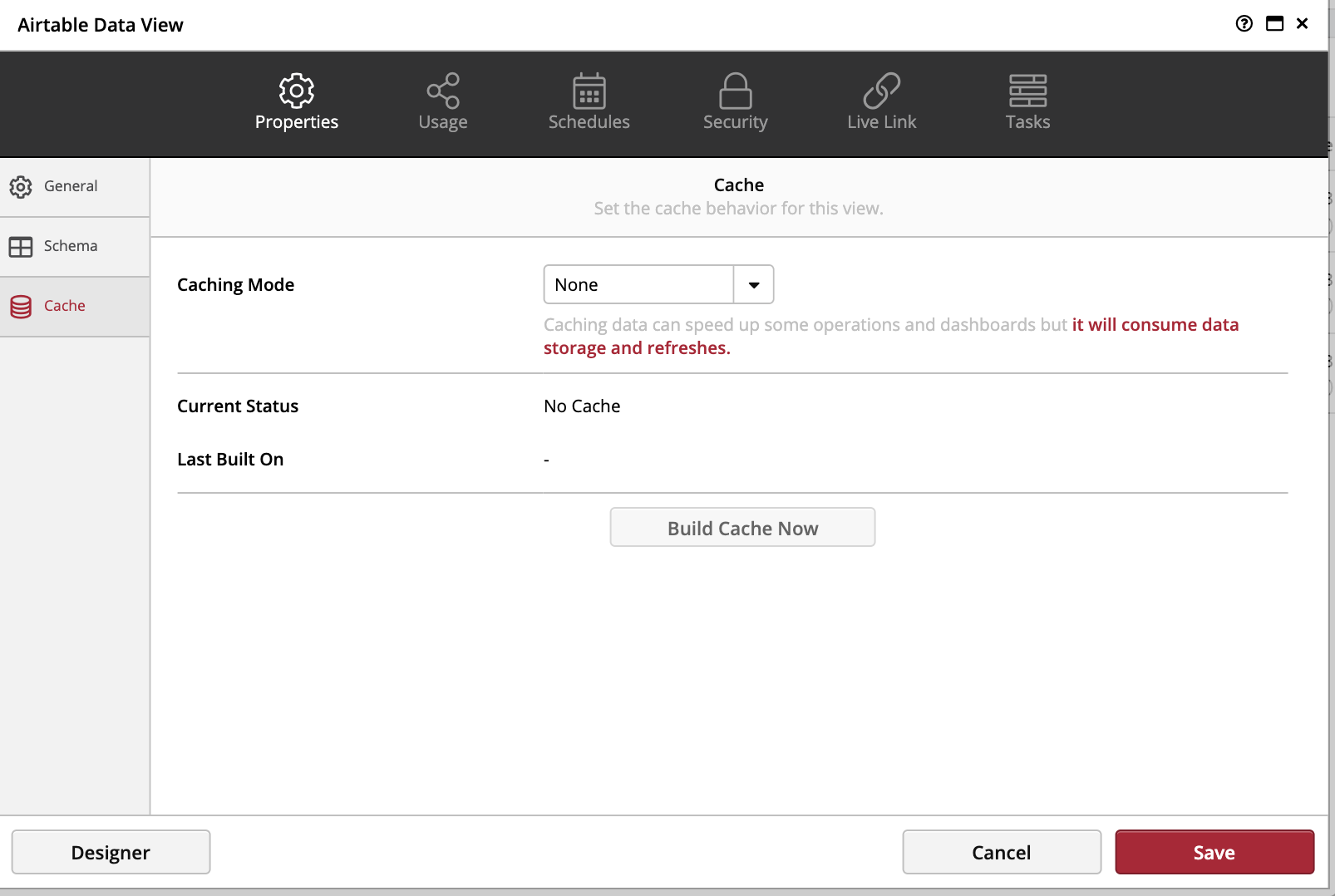Close the Airtable Data View dialog

point(1303,23)
